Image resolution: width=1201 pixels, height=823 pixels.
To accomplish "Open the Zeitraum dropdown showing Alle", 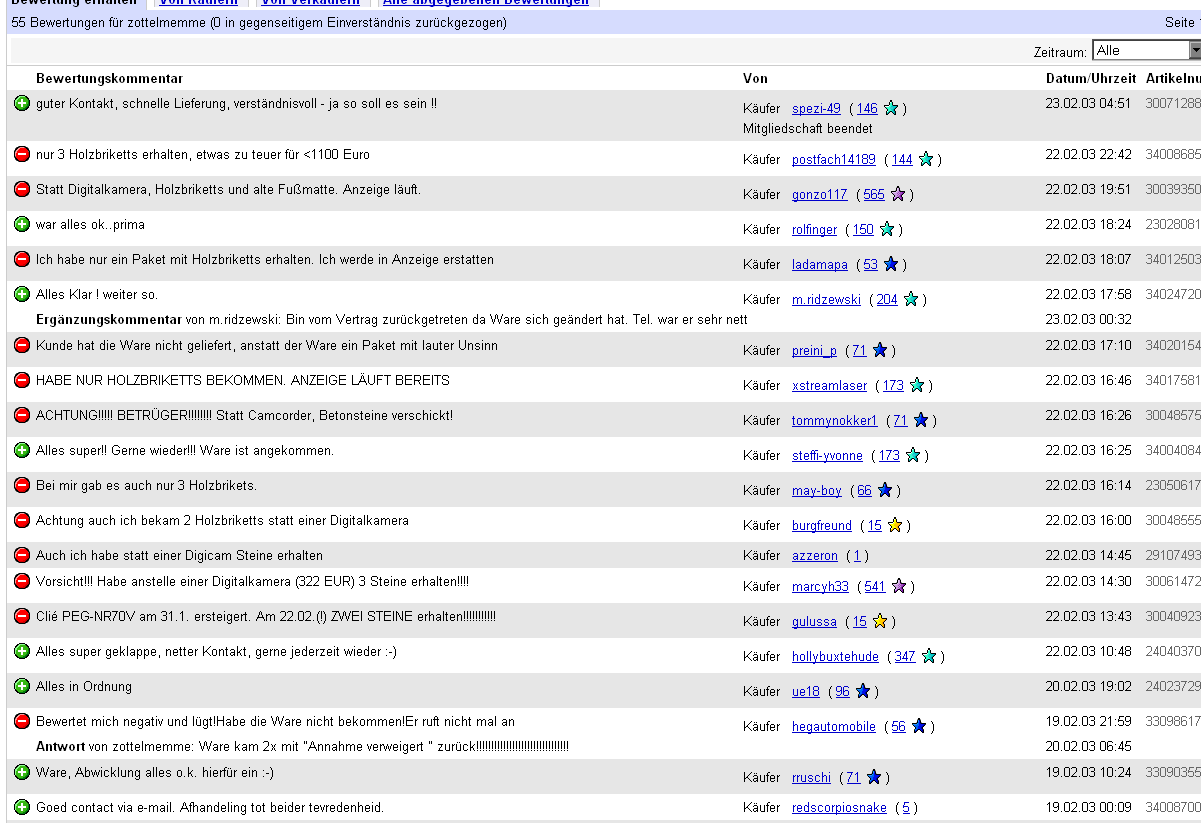I will tap(1146, 50).
